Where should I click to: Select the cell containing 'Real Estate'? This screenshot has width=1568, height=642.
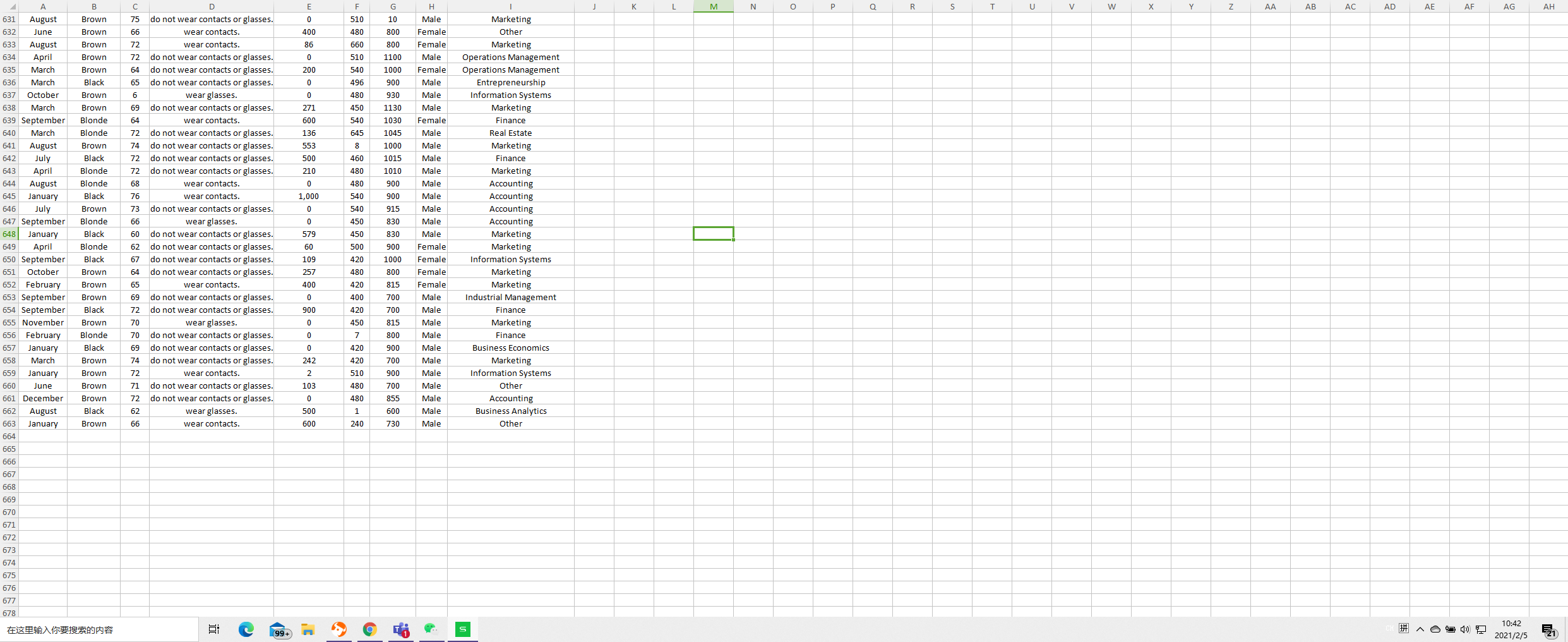click(x=511, y=133)
